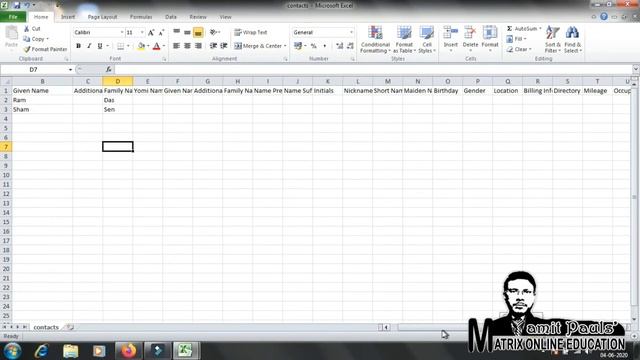Viewport: 640px width, 360px height.
Task: Increase font size with Grow Font
Action: tap(151, 32)
